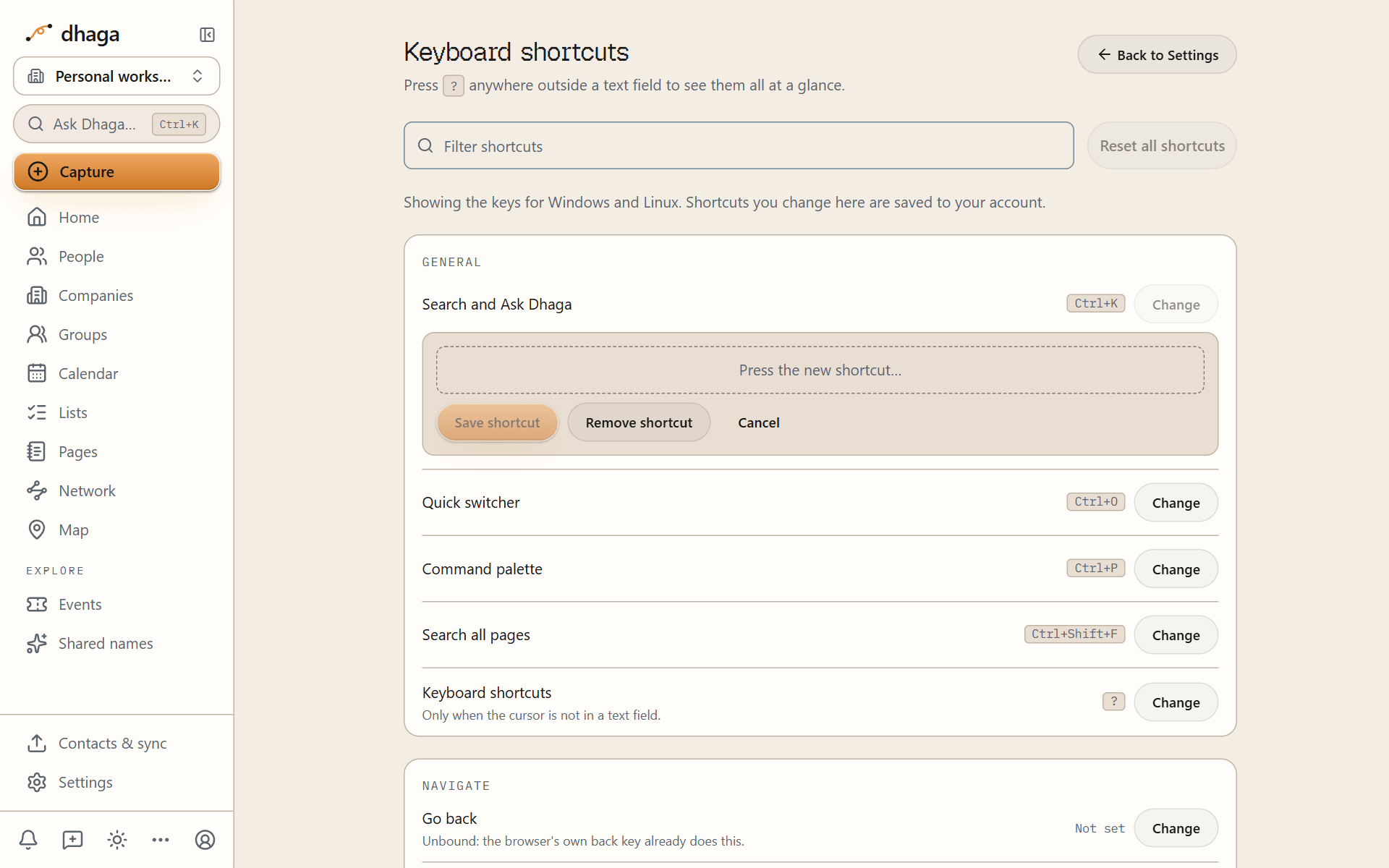
Task: Click Back to Settings
Action: tap(1157, 55)
